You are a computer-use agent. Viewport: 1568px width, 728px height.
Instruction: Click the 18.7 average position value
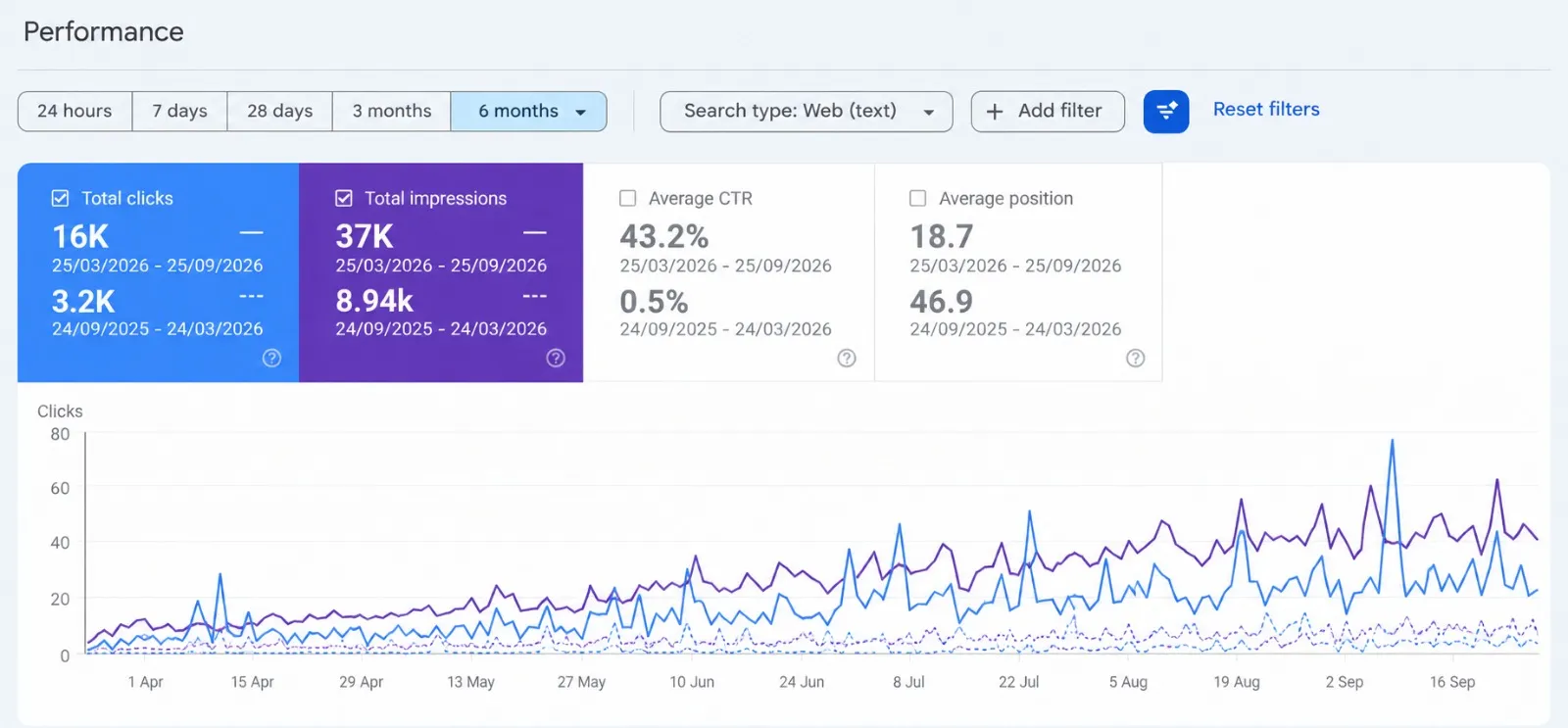[942, 237]
